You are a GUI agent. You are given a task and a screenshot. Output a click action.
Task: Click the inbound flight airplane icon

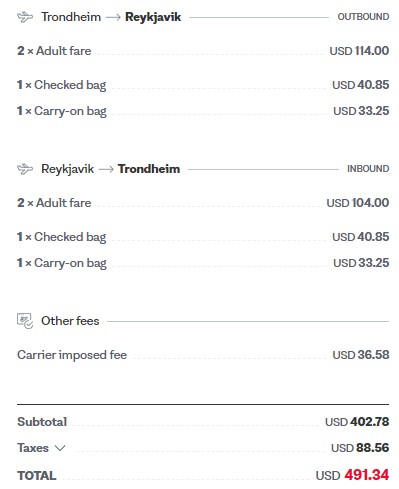(x=25, y=169)
